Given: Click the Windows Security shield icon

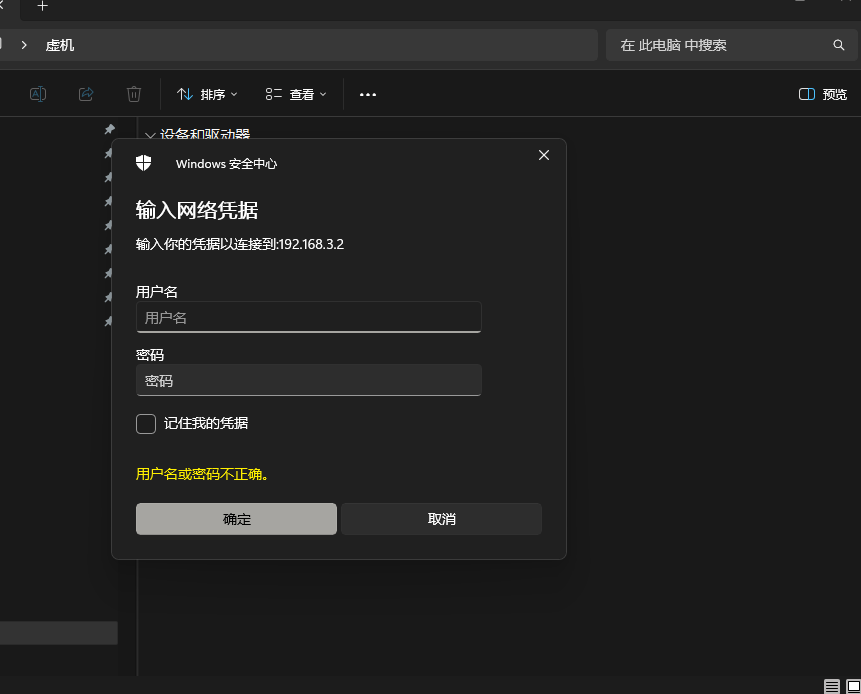Looking at the screenshot, I should tap(144, 163).
